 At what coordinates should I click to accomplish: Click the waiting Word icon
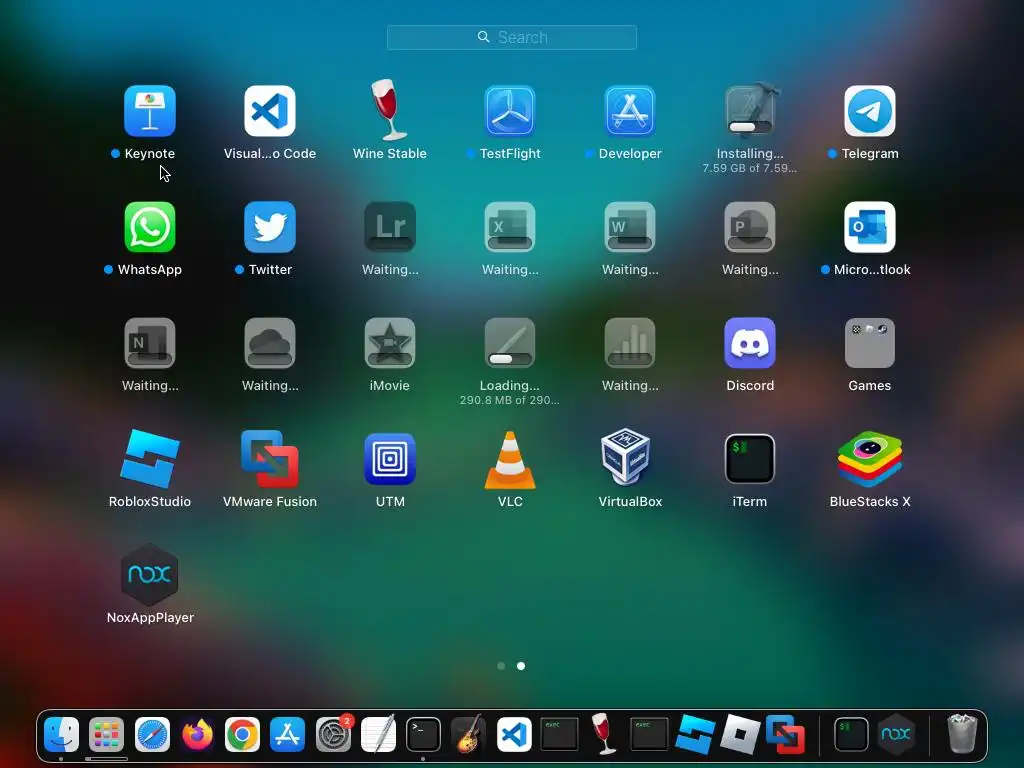point(630,227)
